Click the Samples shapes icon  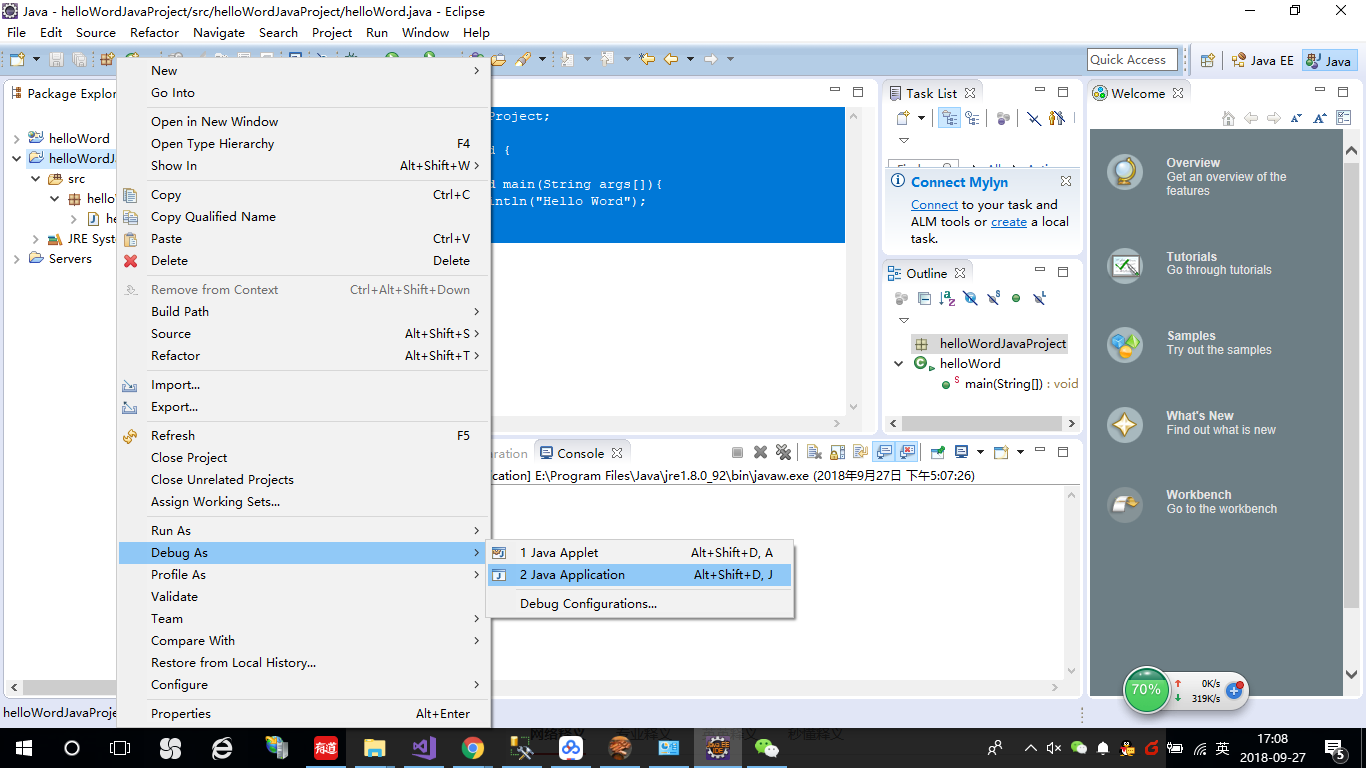pos(1125,345)
